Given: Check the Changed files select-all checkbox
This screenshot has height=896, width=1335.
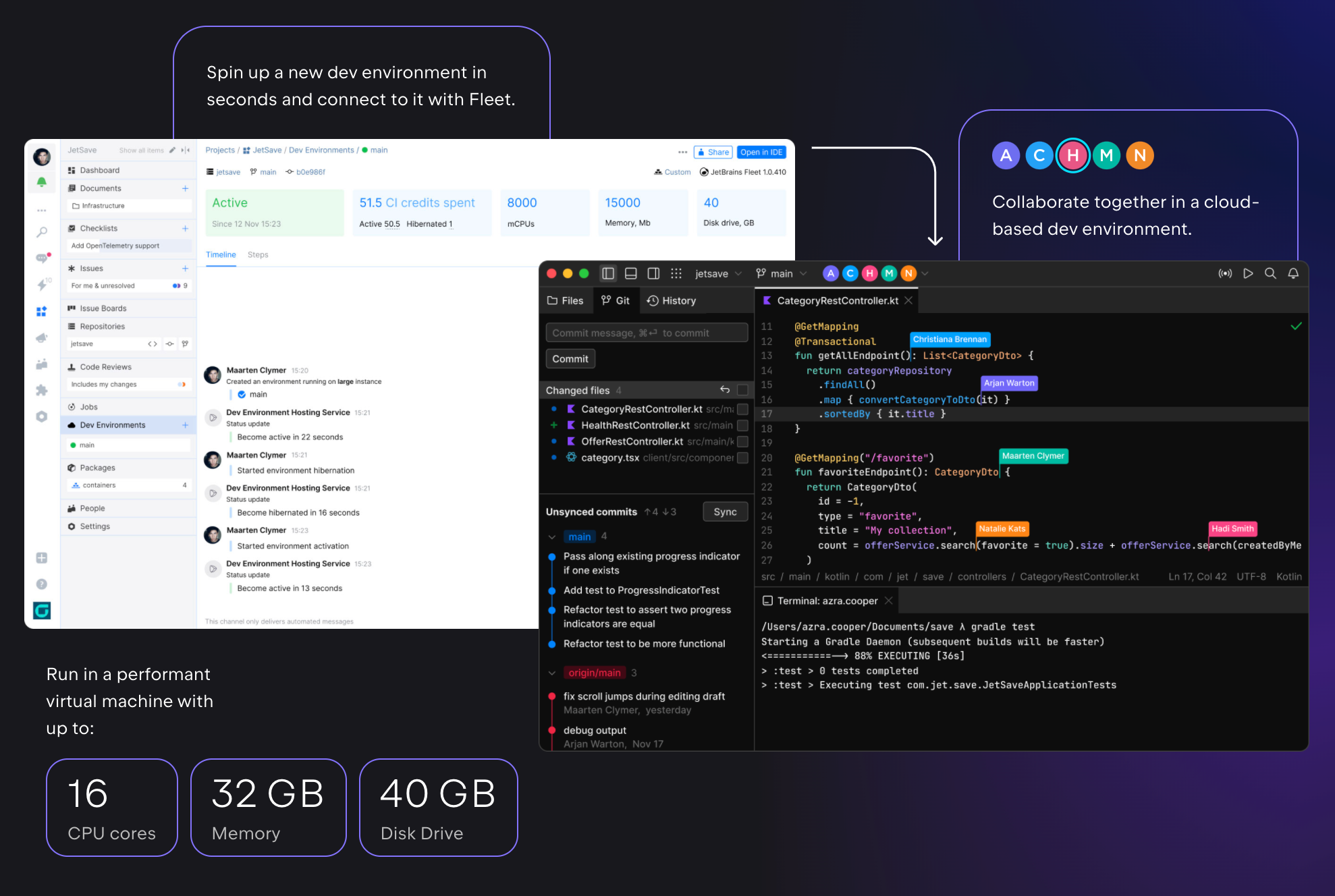Looking at the screenshot, I should pyautogui.click(x=743, y=390).
